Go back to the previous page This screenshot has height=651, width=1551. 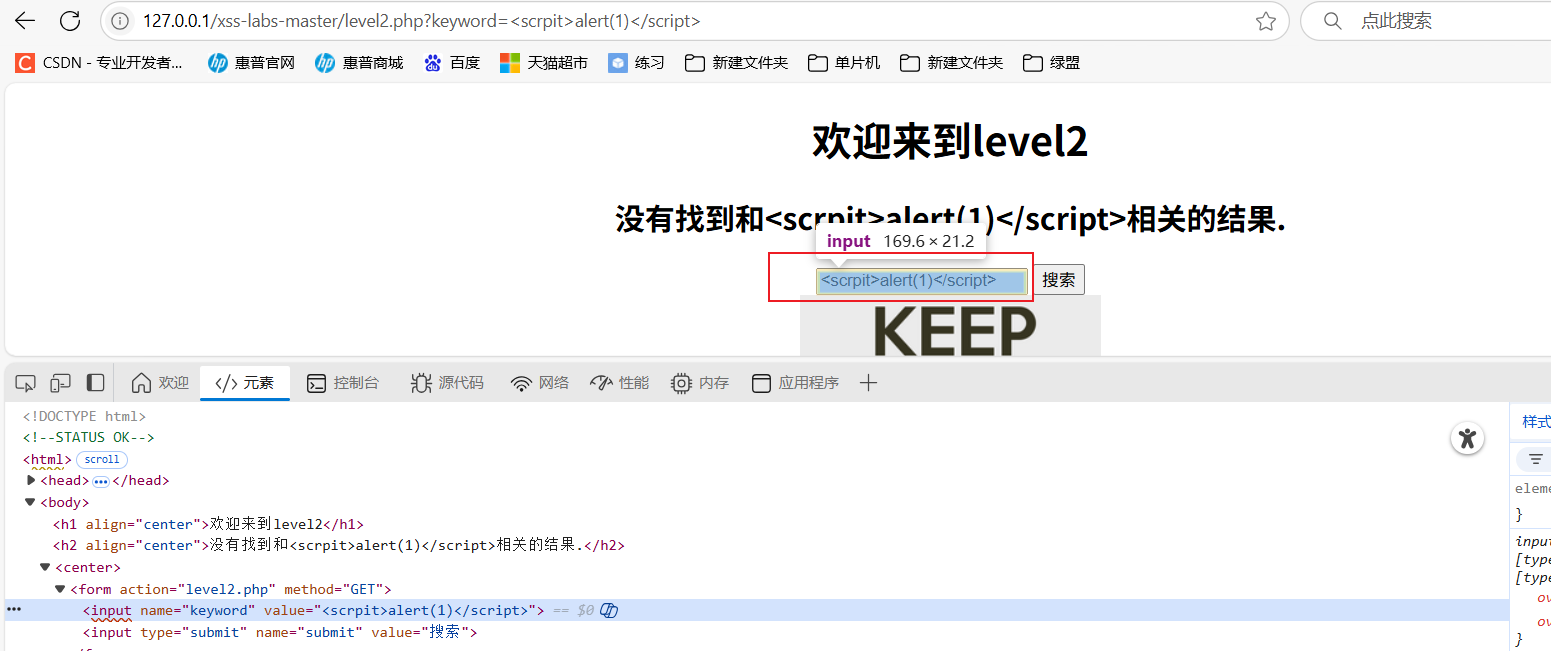pyautogui.click(x=25, y=21)
